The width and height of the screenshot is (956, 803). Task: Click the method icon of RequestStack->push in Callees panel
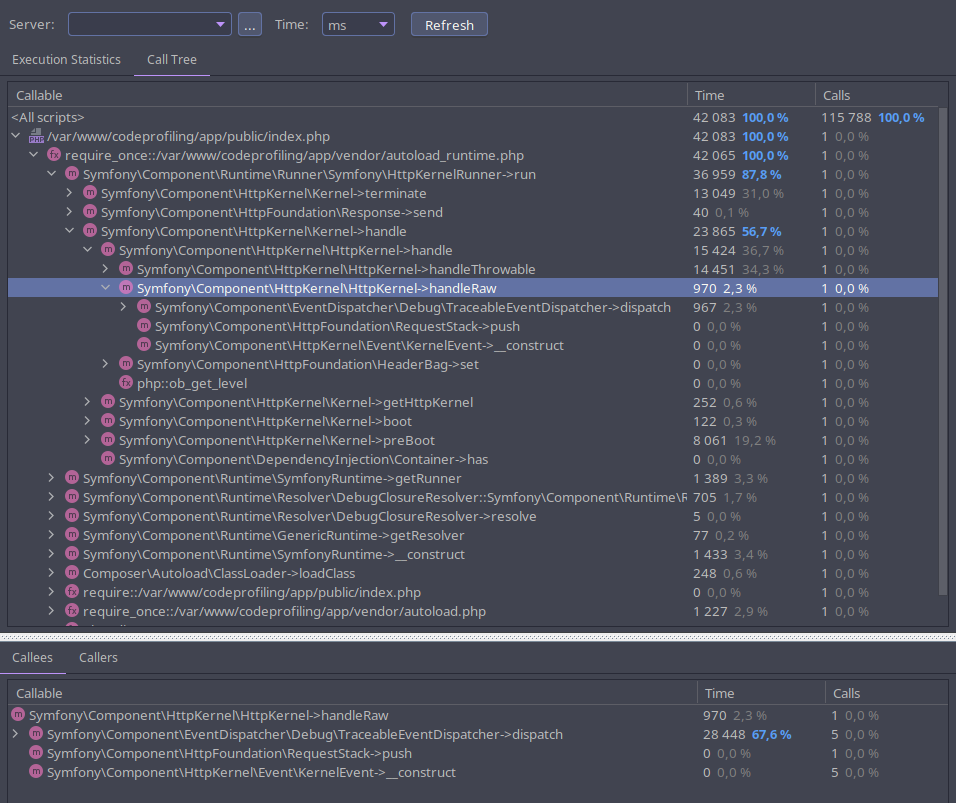click(36, 752)
